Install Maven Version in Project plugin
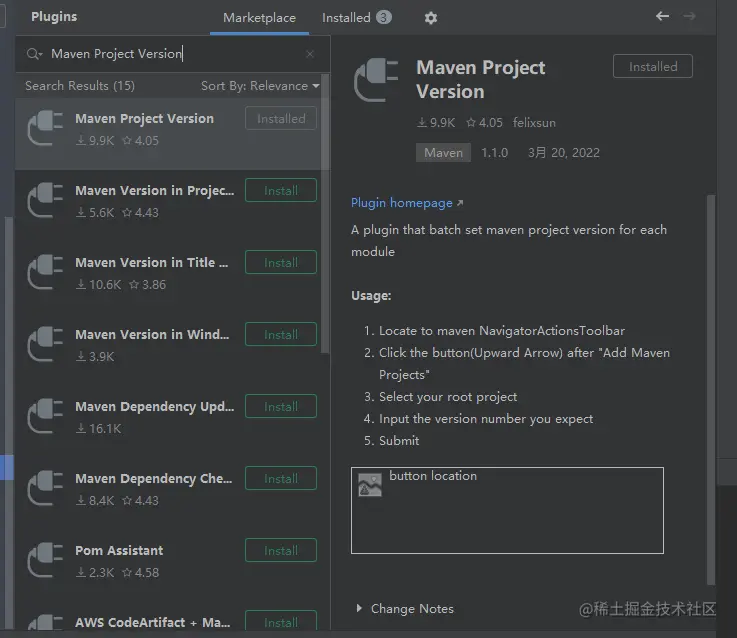This screenshot has width=737, height=638. 281,190
